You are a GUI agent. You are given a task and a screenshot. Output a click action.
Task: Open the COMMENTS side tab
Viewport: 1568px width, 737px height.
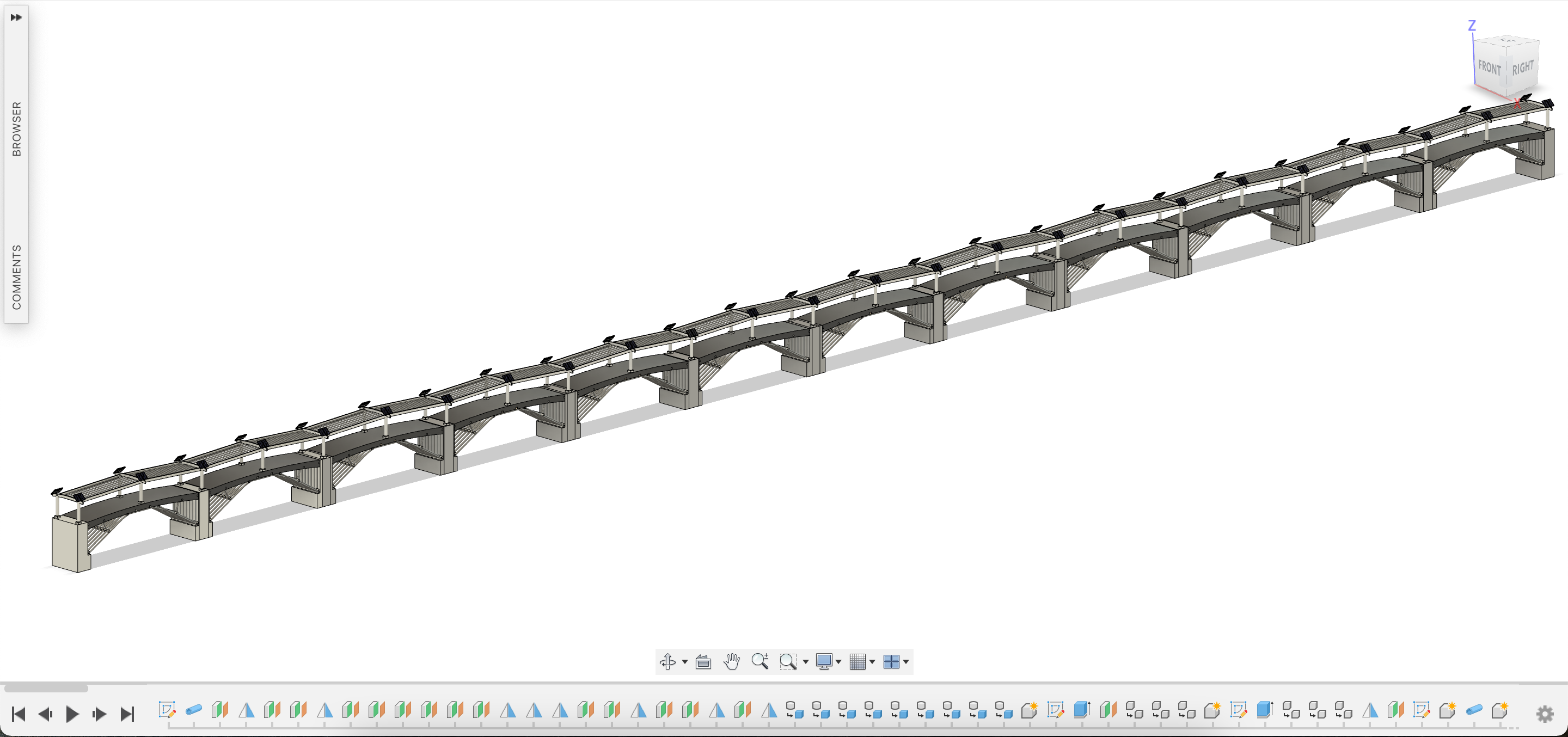point(16,277)
